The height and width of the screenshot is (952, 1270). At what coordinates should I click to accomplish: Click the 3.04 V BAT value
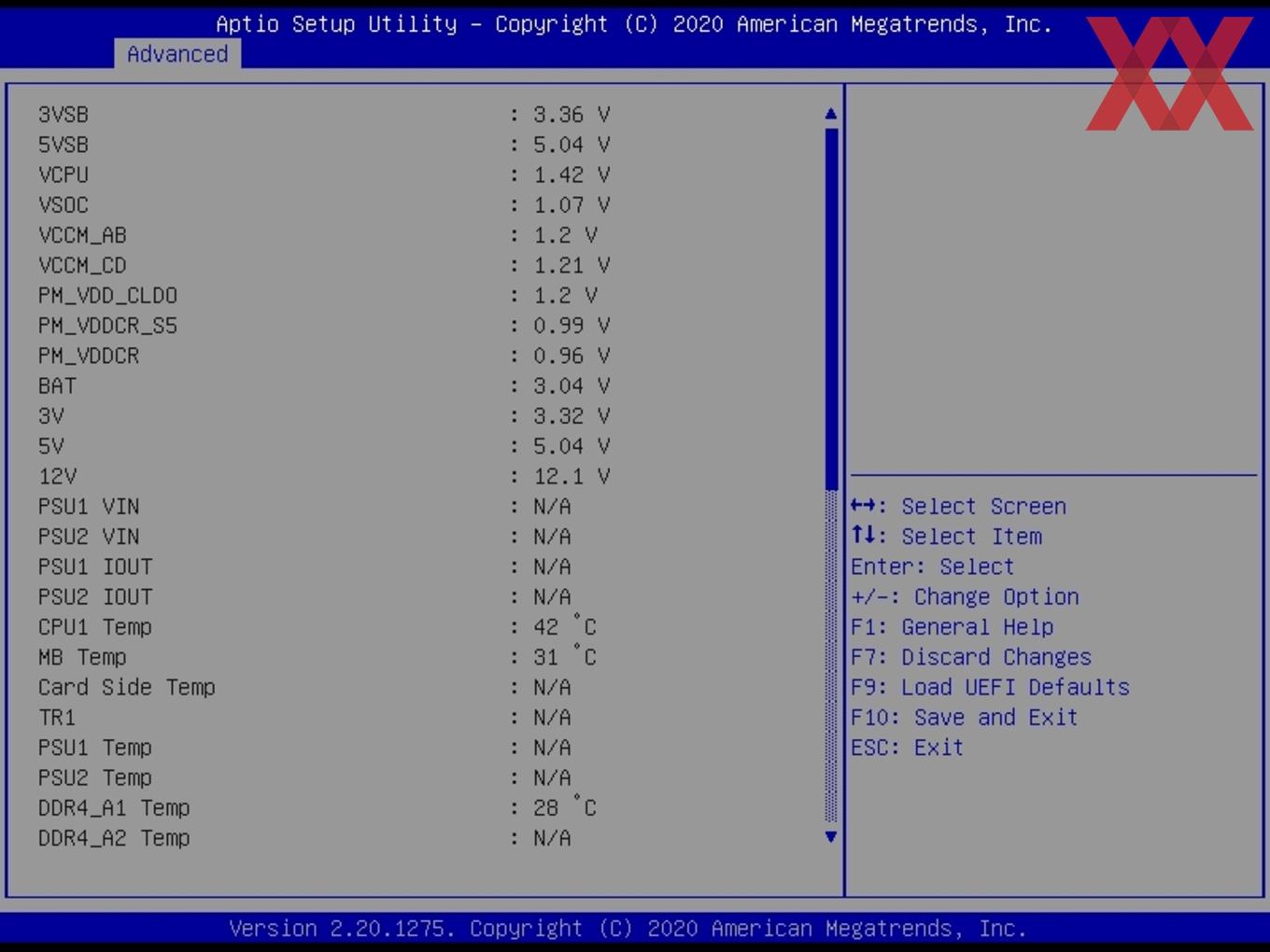tap(571, 385)
